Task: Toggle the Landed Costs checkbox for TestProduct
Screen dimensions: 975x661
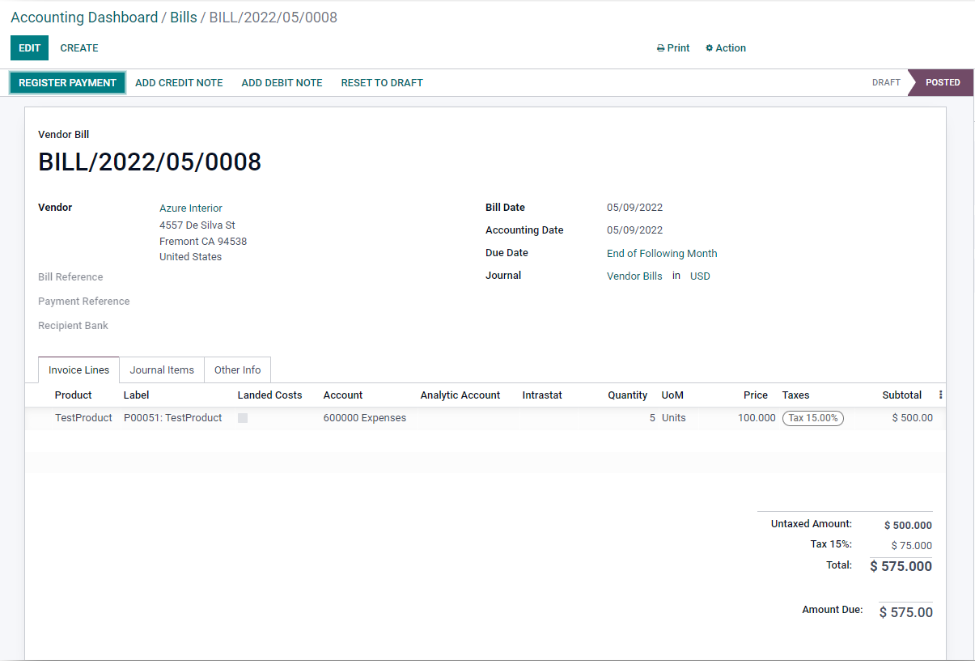Action: tap(243, 418)
